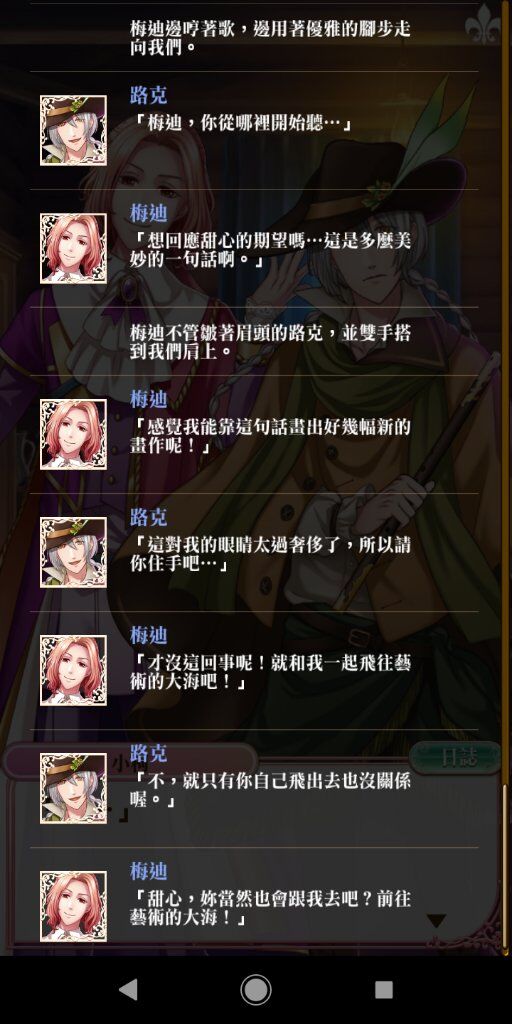Viewport: 512px width, 1024px height.
Task: Tap the Android recent apps square
Action: point(383,989)
